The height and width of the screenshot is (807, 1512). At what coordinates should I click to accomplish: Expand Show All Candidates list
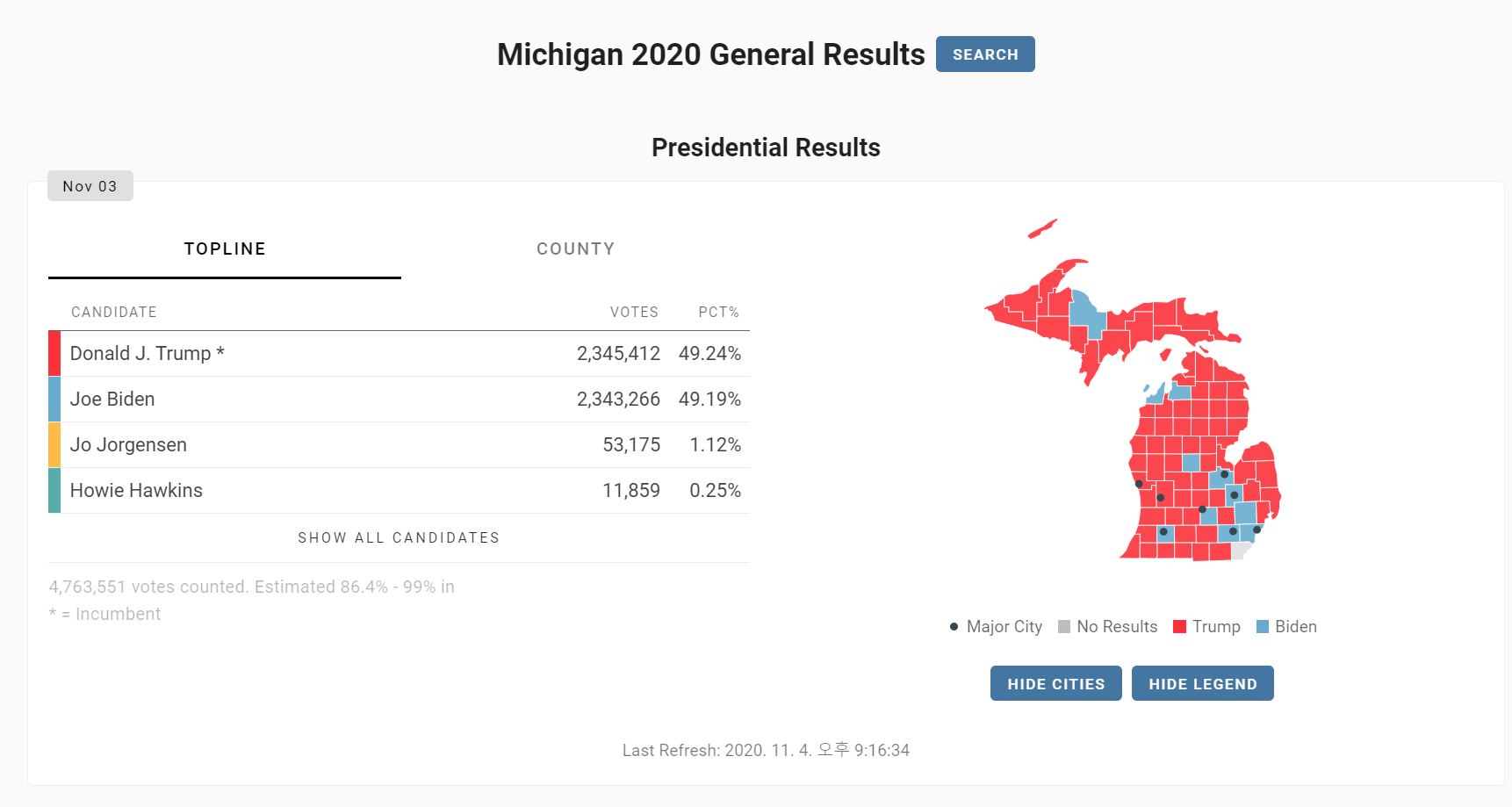pos(399,537)
